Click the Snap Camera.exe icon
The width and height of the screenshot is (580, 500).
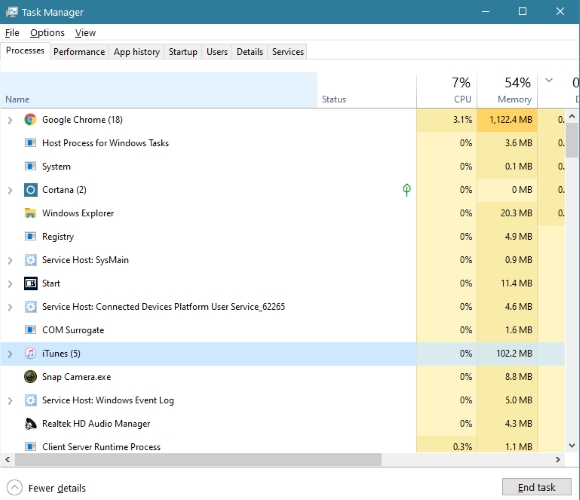30,377
